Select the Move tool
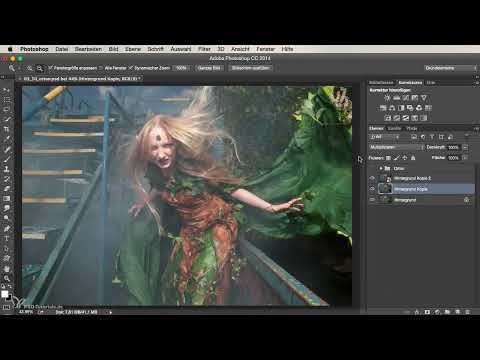 7,90
